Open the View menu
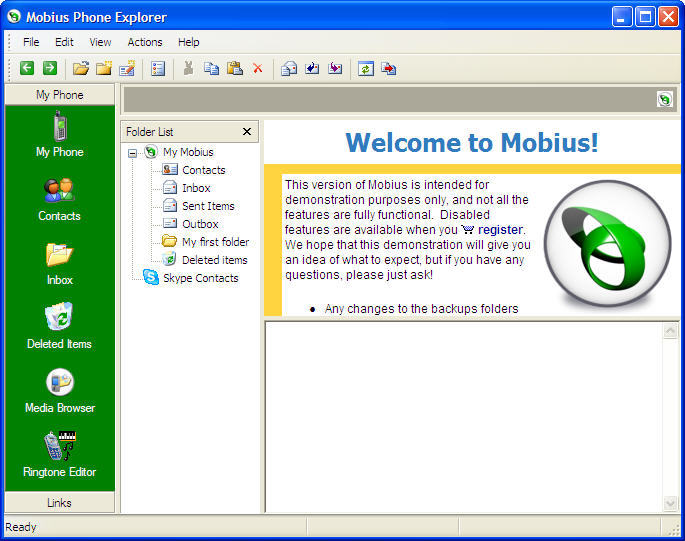 100,42
